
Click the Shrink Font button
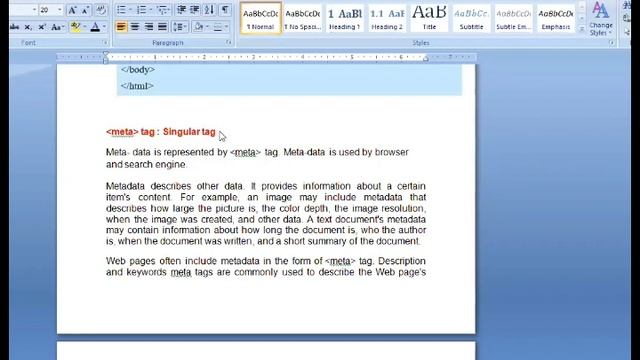85,10
